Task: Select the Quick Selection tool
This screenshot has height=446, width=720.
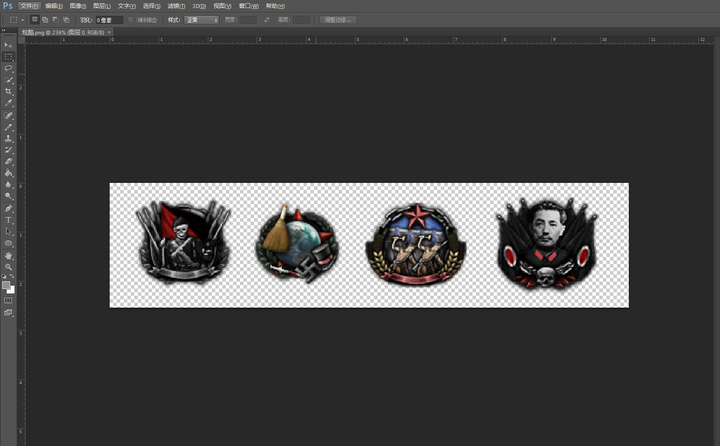Action: click(x=8, y=80)
